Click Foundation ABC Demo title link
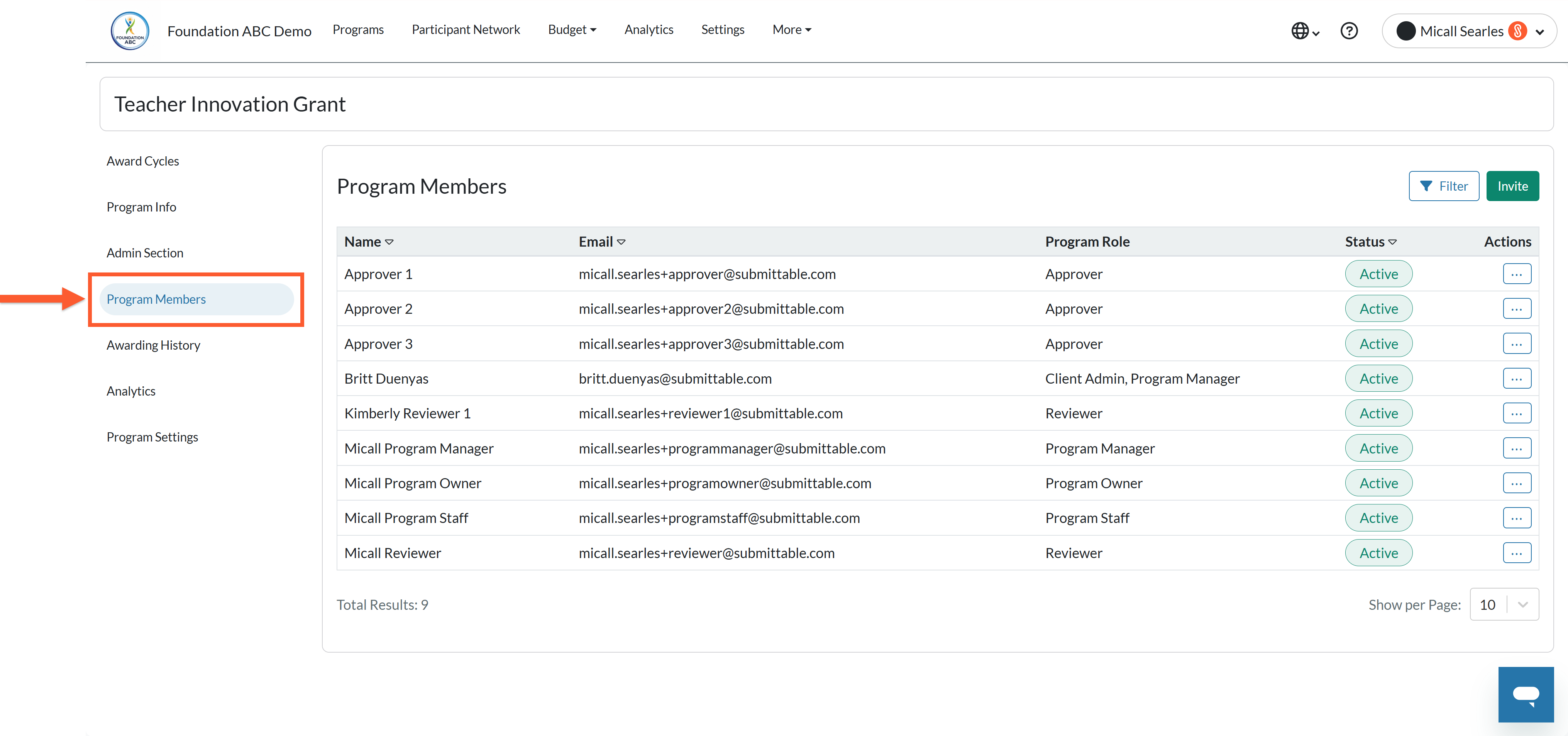The image size is (1568, 736). tap(239, 31)
